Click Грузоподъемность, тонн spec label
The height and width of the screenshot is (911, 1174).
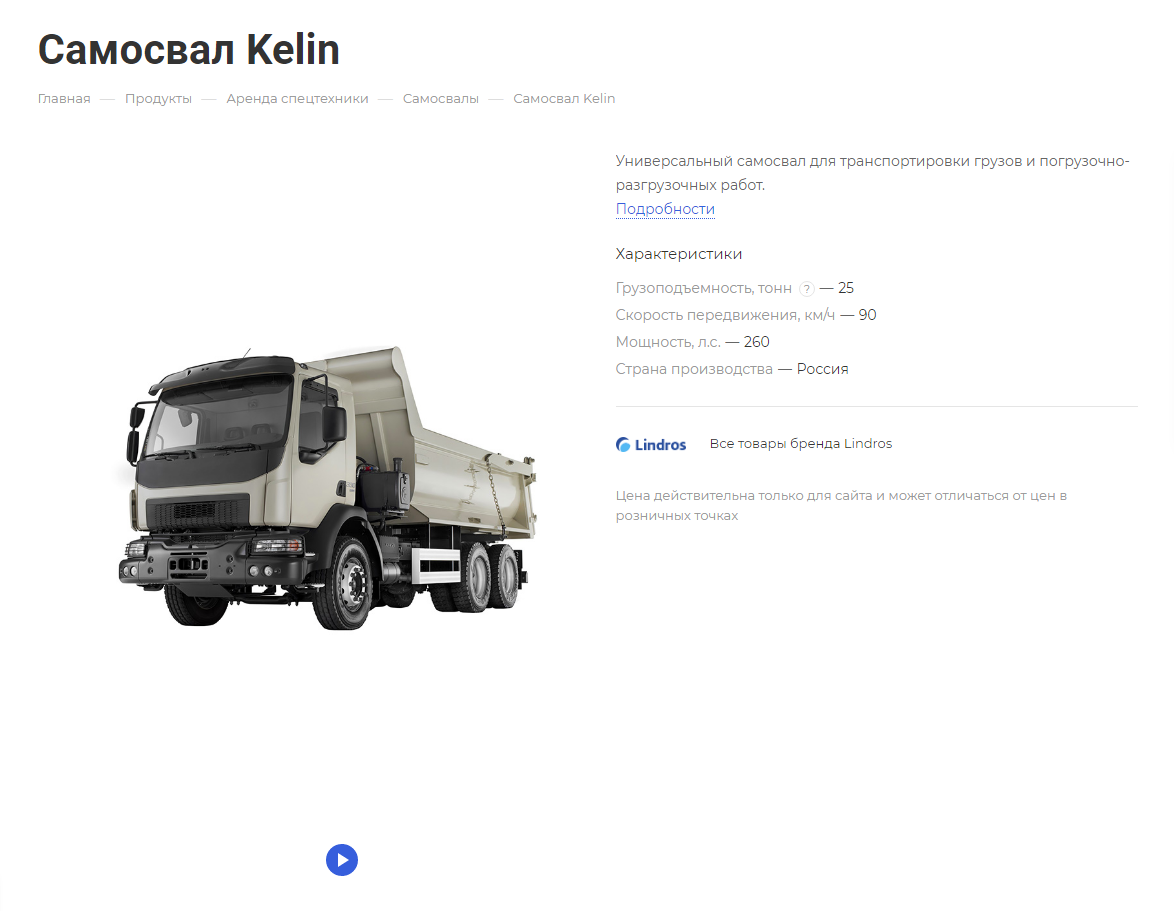tap(703, 288)
